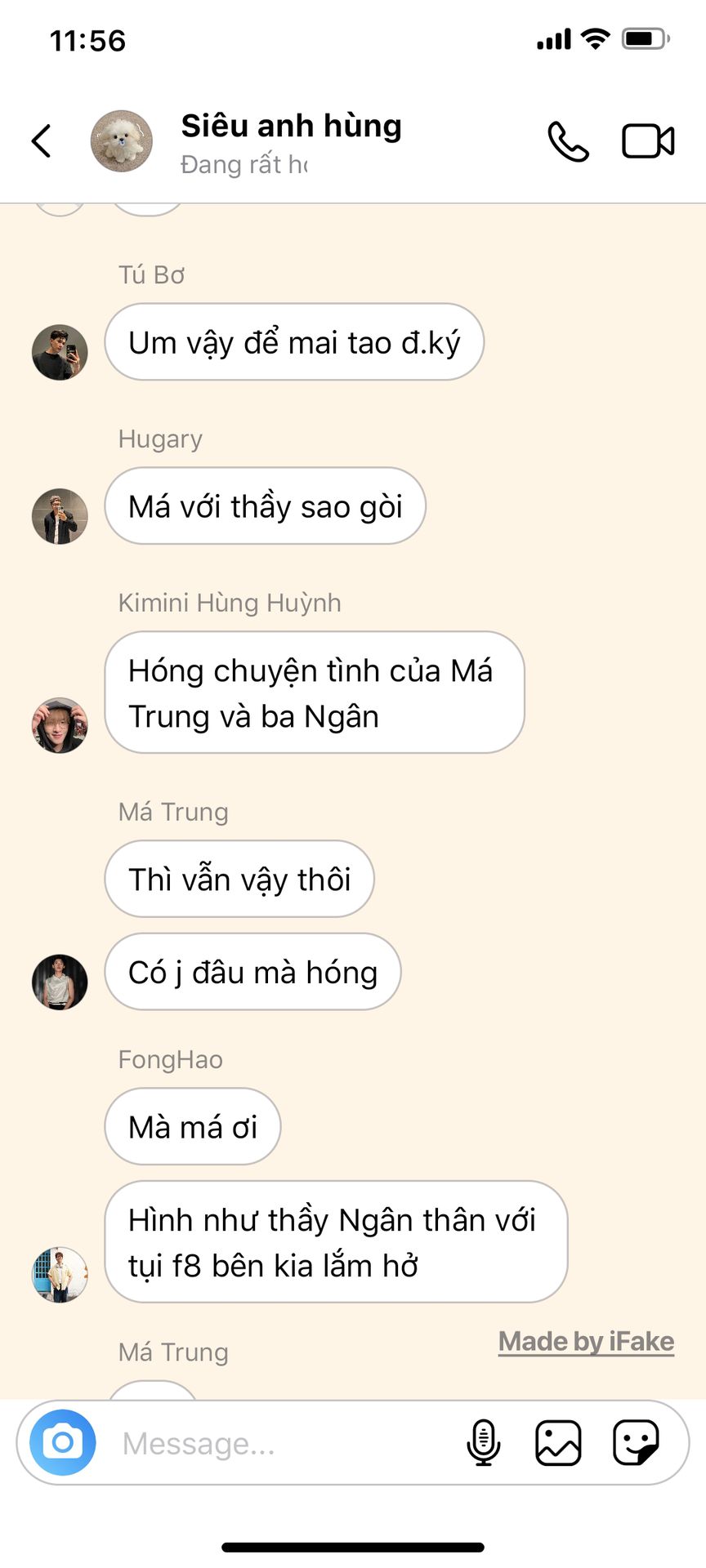Viewport: 706px width, 1568px height.
Task: Select the message "Mà má ơi"
Action: coord(192,1127)
